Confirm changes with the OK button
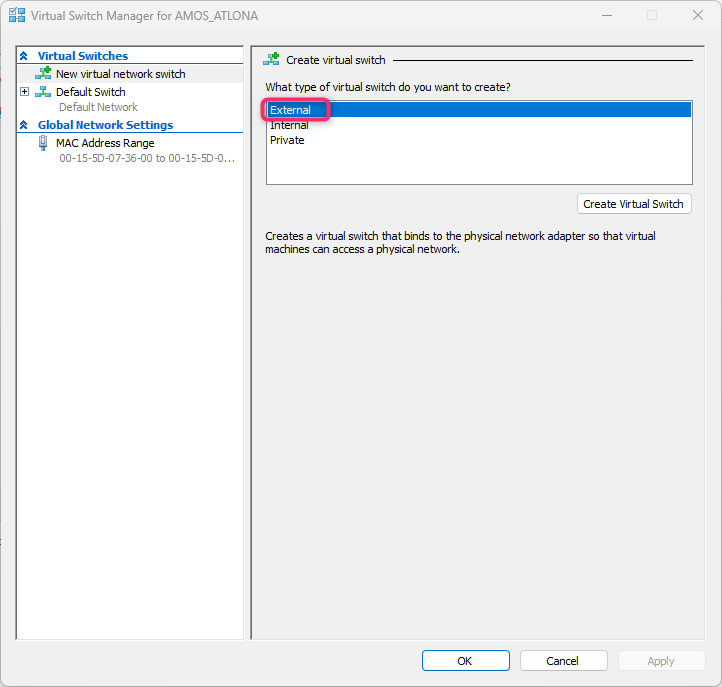722x687 pixels. point(466,661)
